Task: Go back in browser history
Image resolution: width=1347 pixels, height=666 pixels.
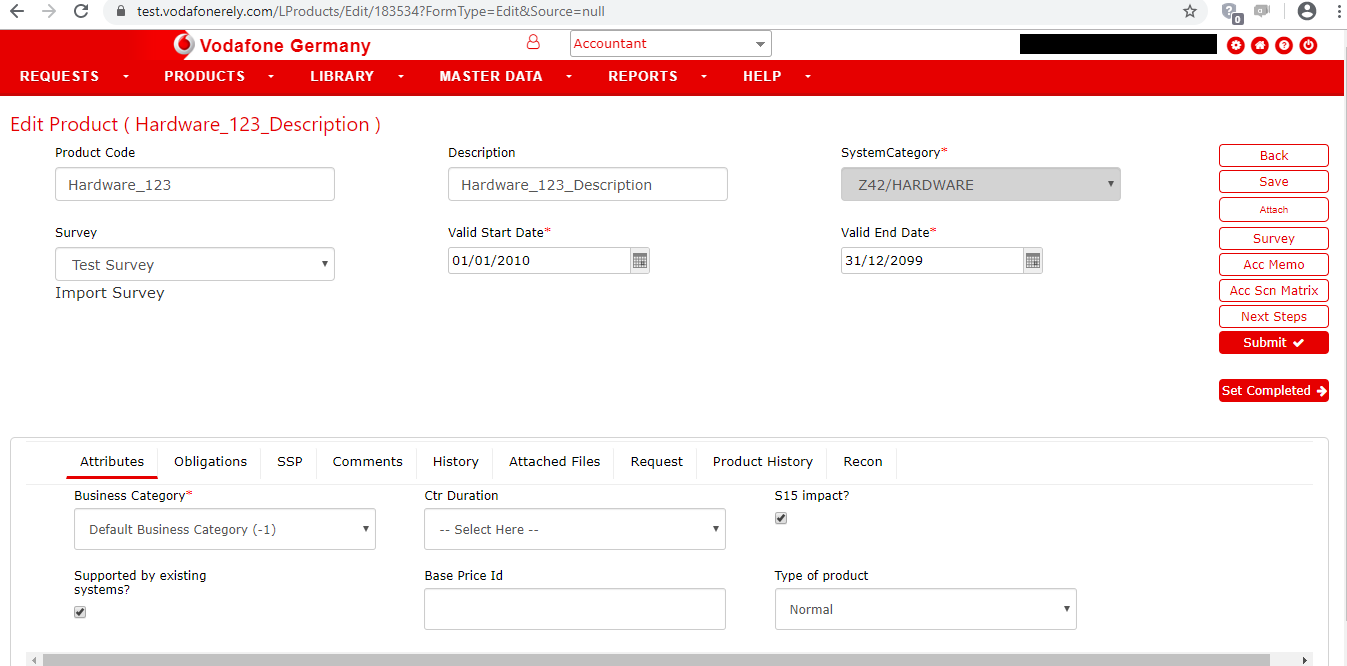Action: coord(17,12)
